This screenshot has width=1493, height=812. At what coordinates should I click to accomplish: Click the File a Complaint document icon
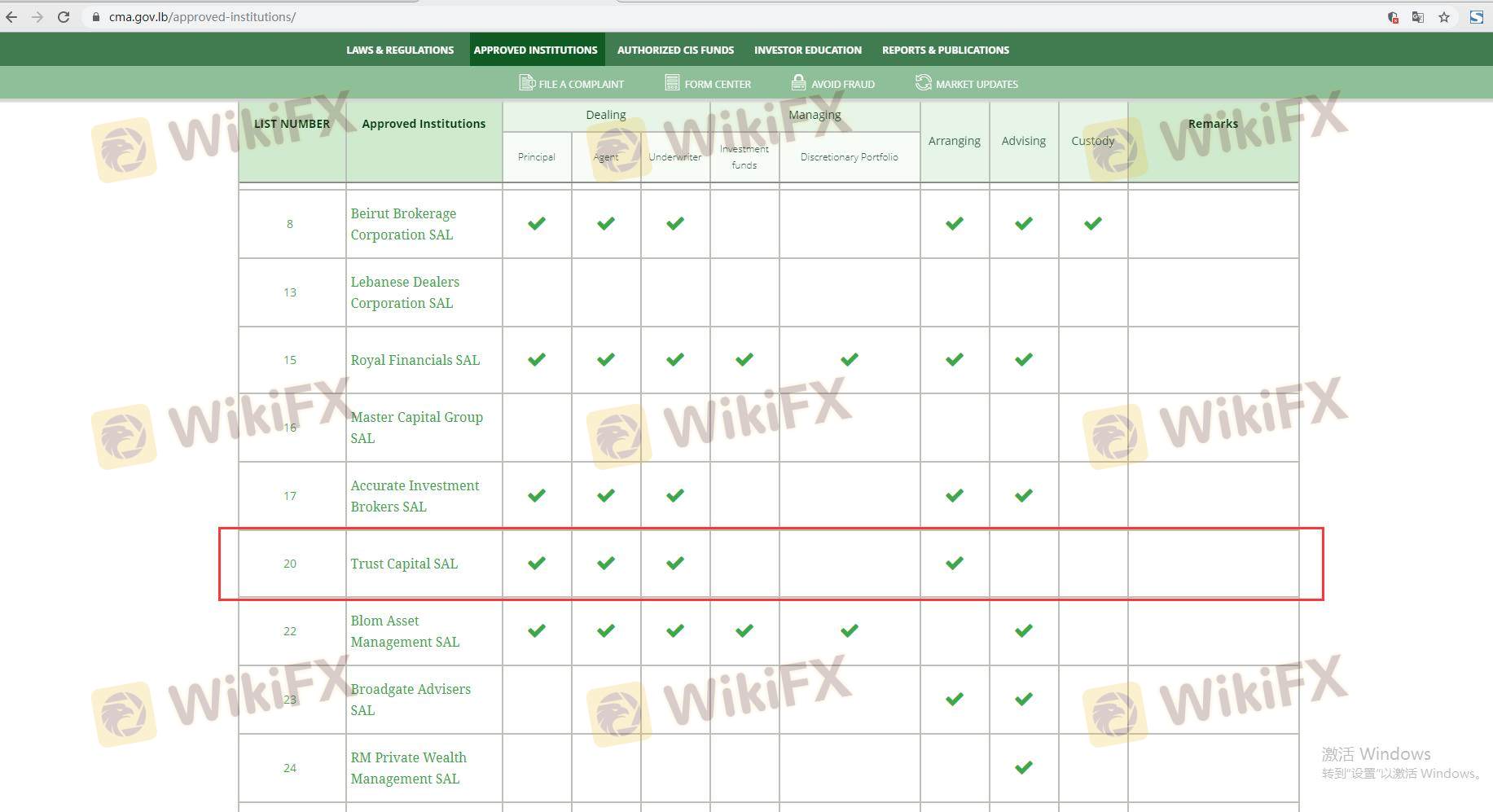point(526,83)
